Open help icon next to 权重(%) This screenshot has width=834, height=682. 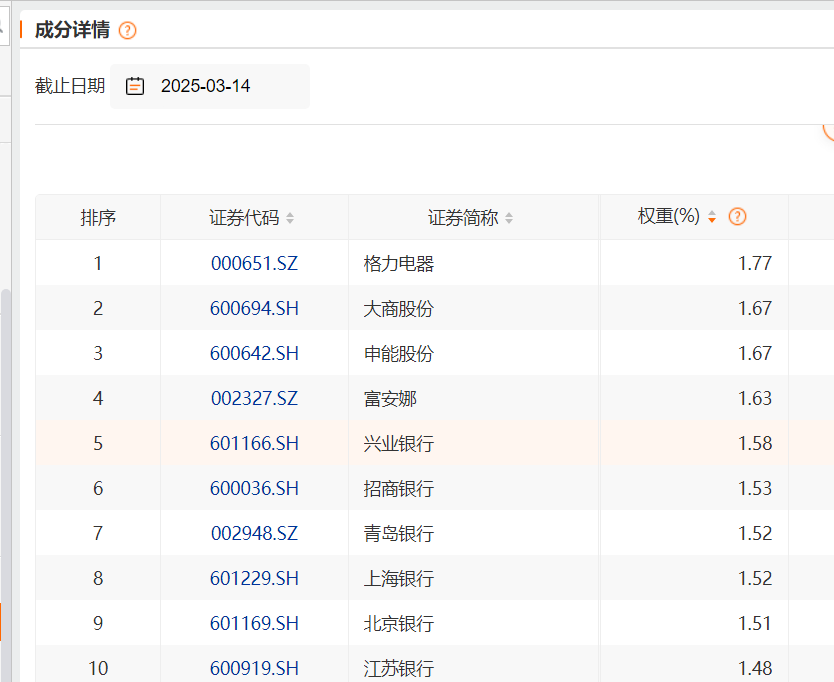(x=737, y=217)
